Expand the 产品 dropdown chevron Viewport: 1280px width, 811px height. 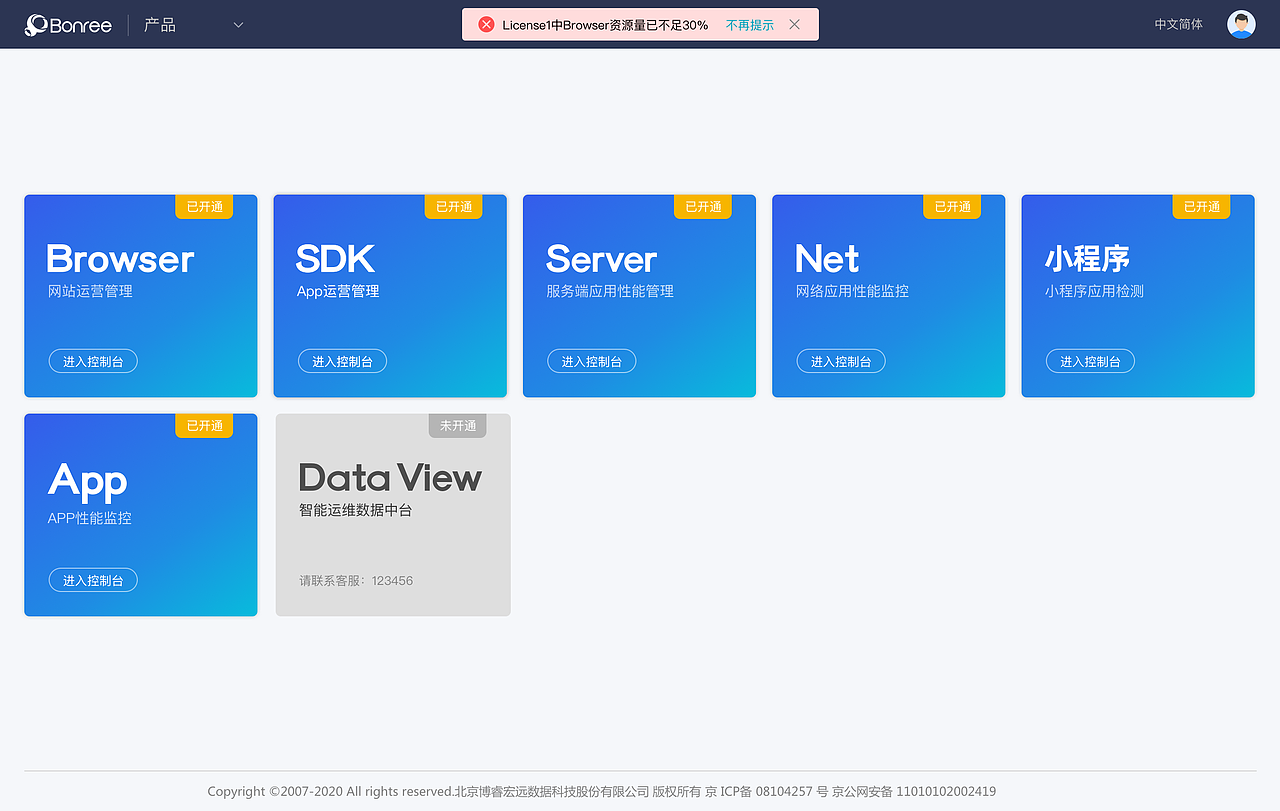238,25
